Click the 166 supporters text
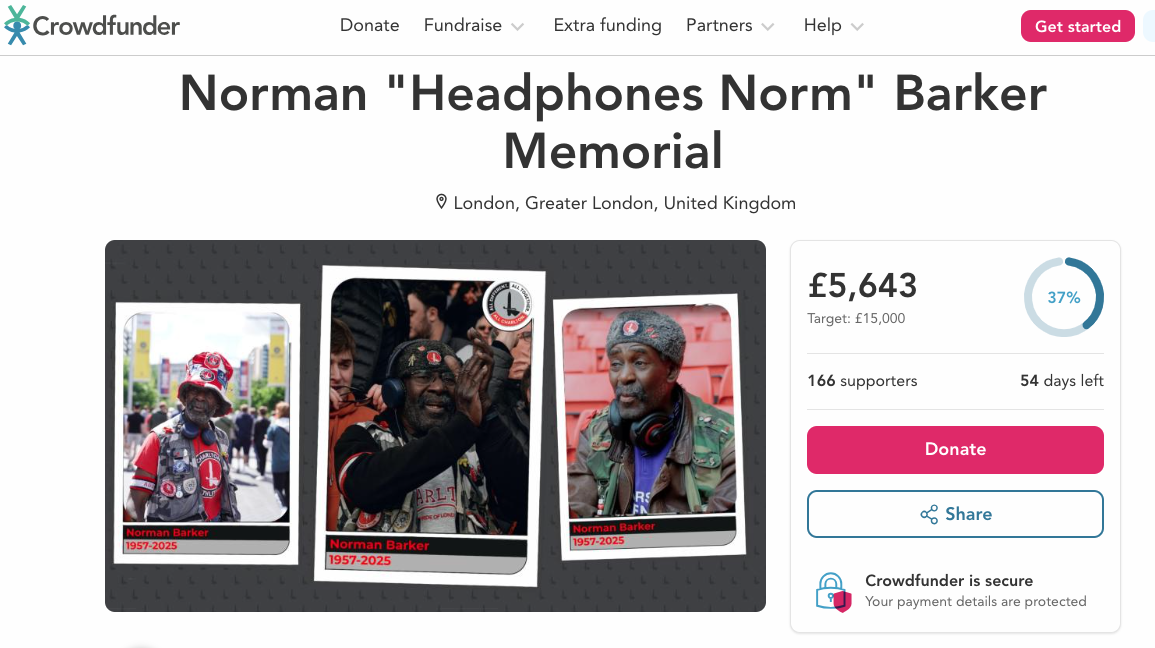 coord(863,381)
